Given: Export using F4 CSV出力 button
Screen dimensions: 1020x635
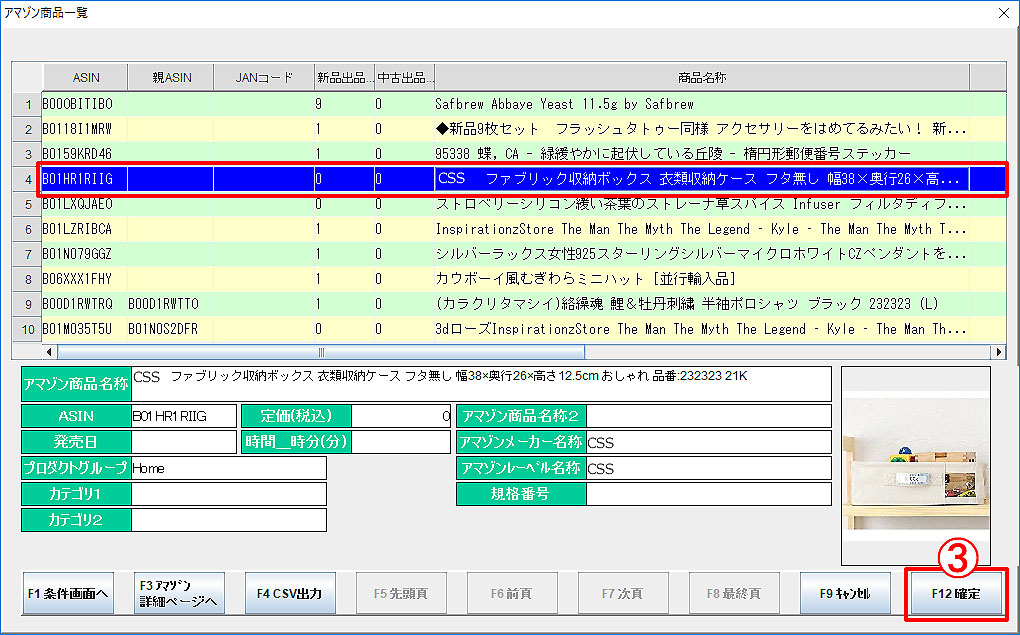Looking at the screenshot, I should tap(289, 593).
